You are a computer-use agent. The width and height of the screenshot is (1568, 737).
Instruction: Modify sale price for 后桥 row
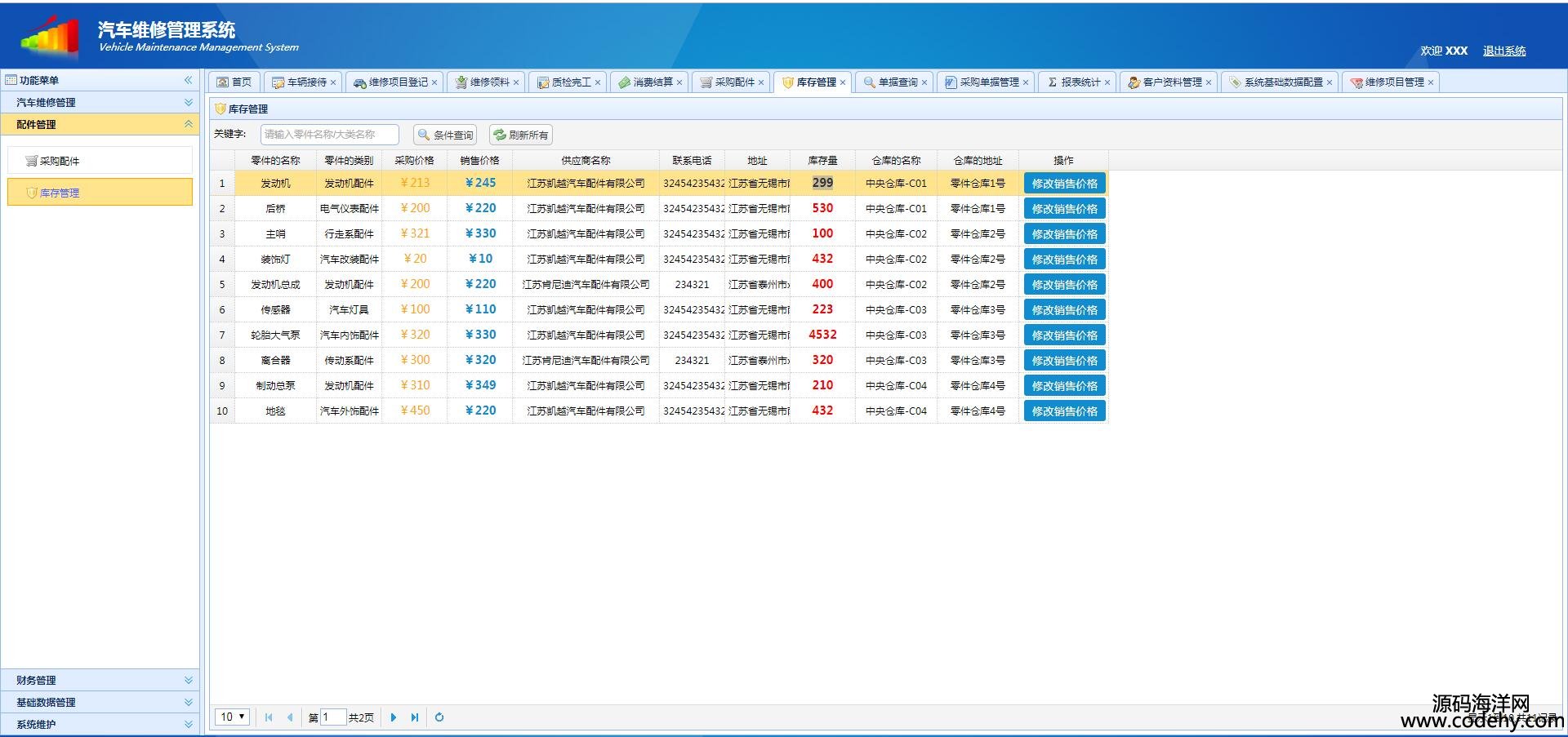(x=1064, y=209)
